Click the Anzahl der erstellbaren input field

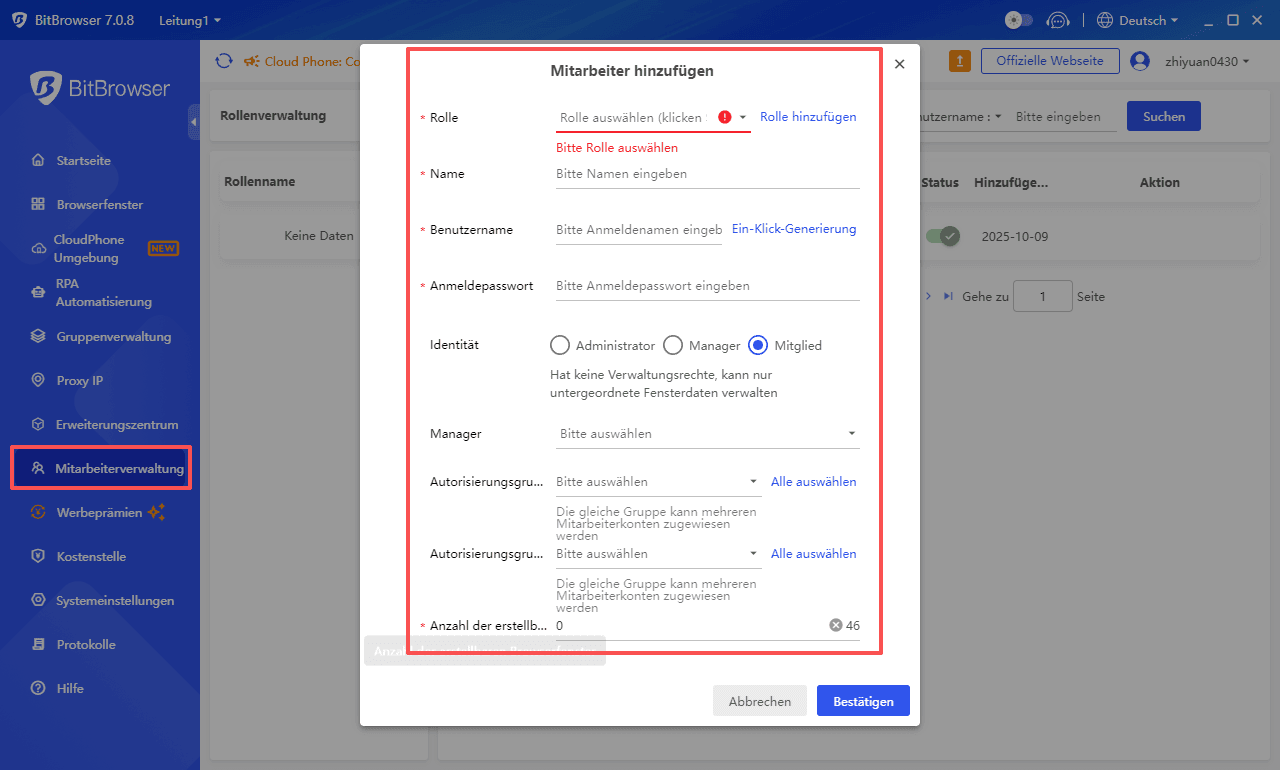690,625
